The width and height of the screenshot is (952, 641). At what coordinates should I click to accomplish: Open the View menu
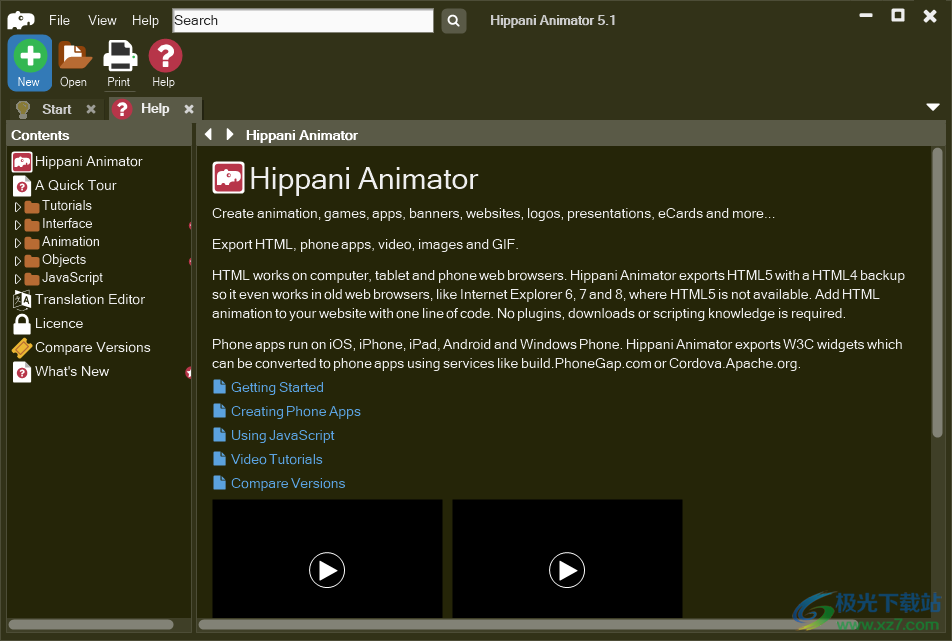(x=102, y=20)
